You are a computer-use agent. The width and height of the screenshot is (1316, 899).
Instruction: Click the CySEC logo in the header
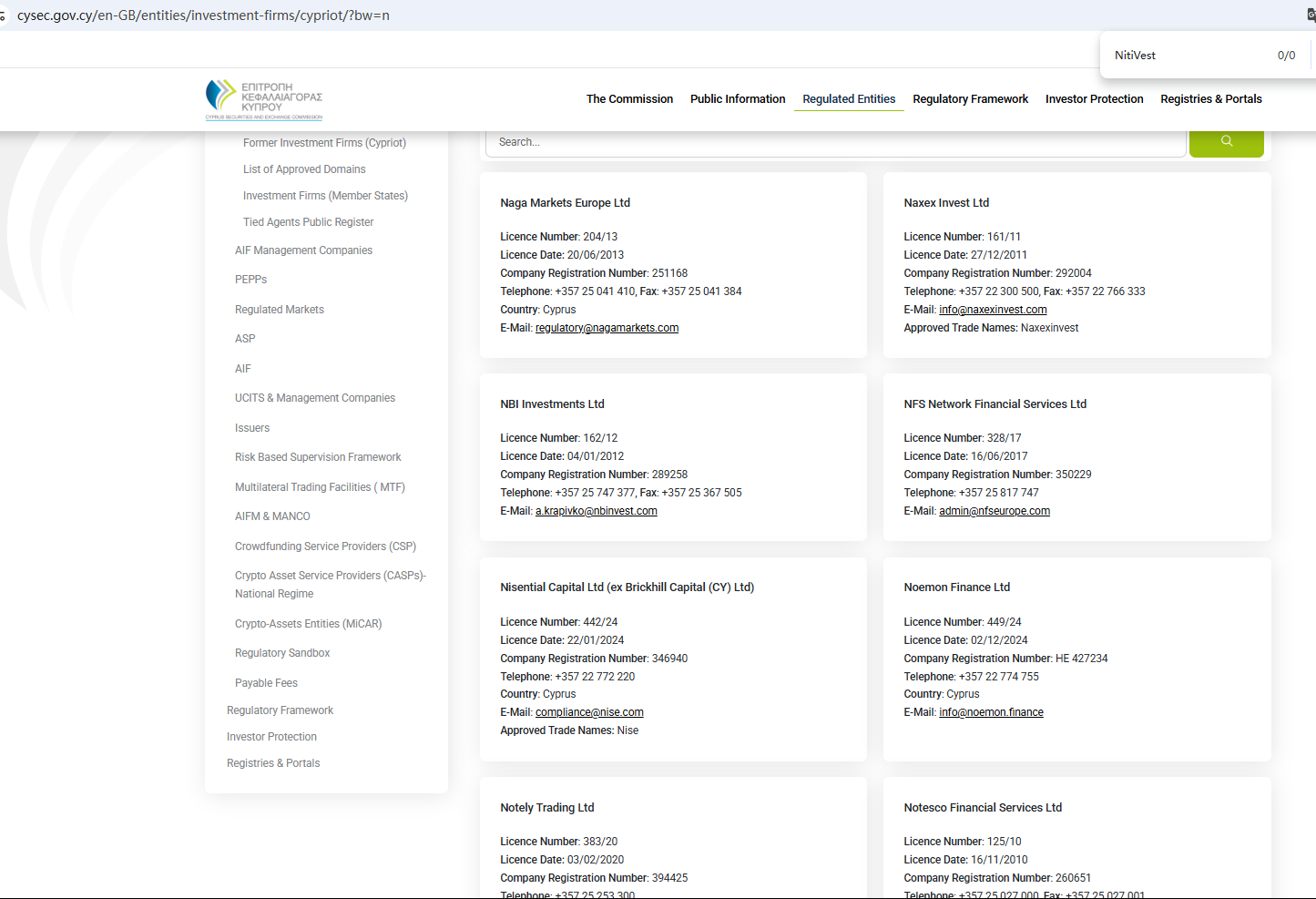point(264,99)
